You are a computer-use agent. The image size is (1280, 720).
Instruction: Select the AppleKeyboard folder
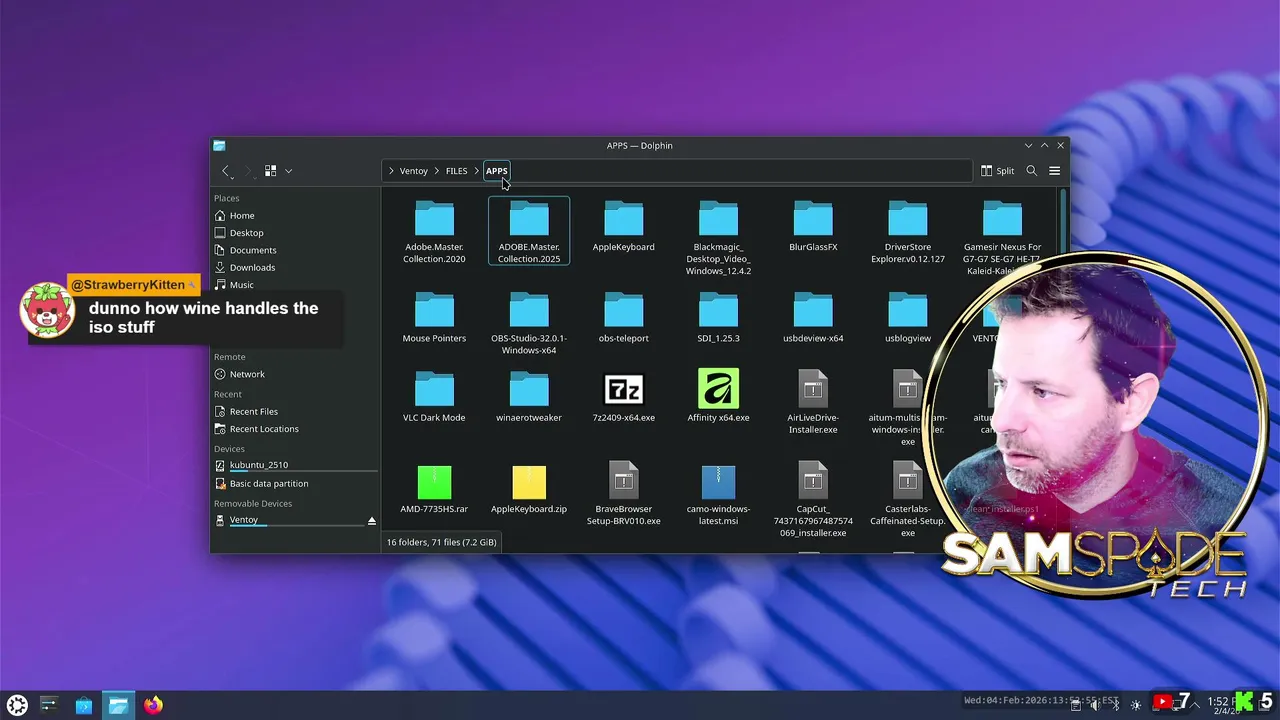tap(624, 226)
